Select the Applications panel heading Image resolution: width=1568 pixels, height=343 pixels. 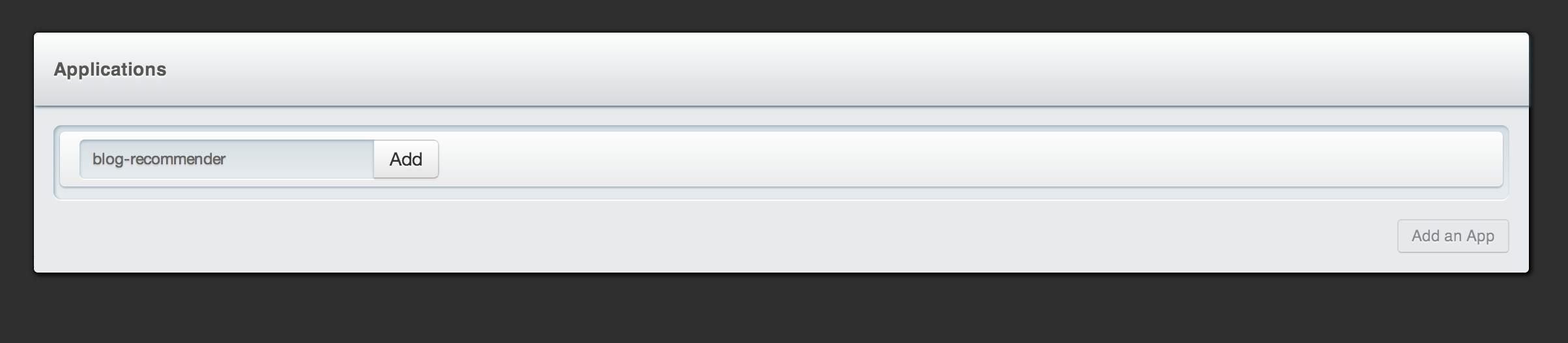pyautogui.click(x=110, y=69)
